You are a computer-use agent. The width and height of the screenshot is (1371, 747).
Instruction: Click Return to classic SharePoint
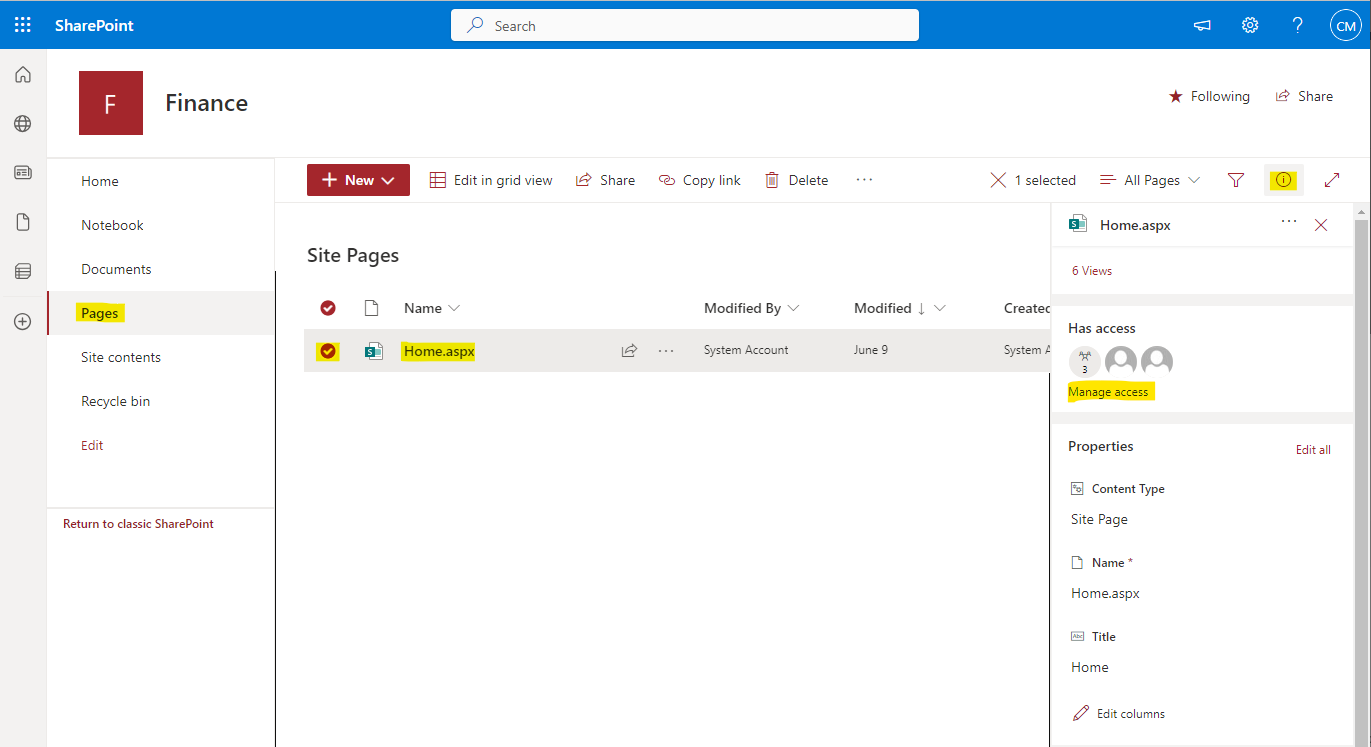(137, 523)
